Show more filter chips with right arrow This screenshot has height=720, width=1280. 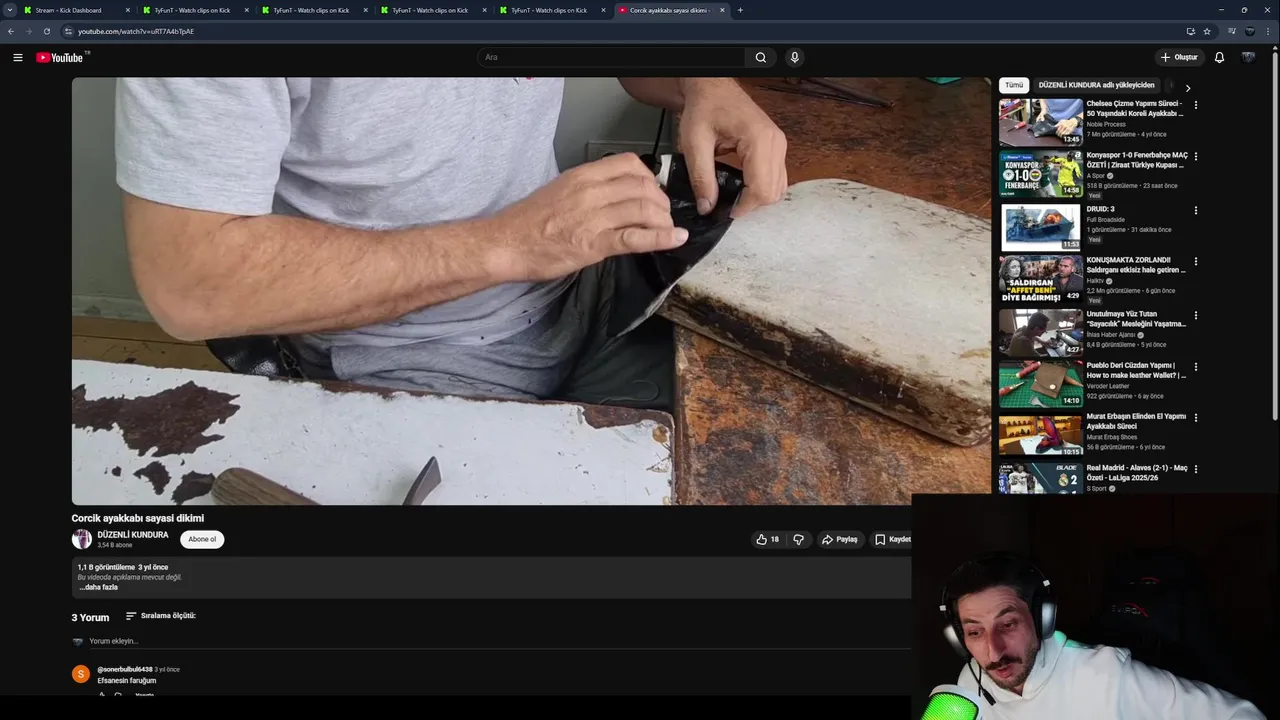(1187, 88)
